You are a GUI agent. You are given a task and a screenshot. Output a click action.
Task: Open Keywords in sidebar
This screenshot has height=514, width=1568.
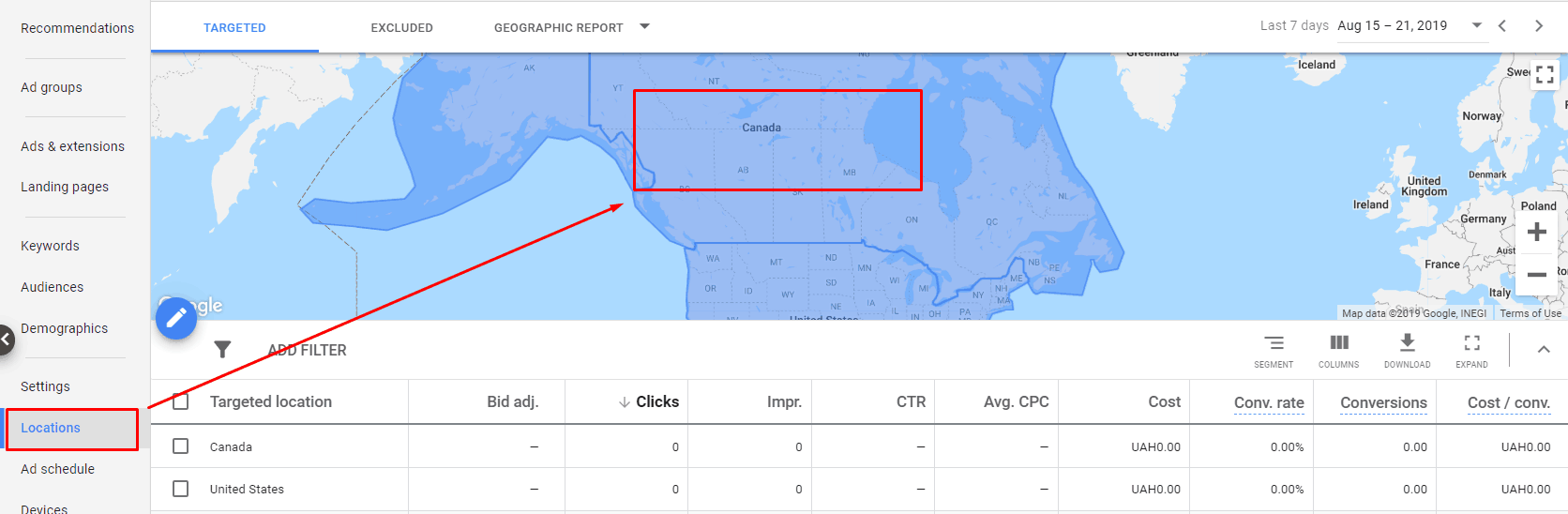click(x=50, y=246)
